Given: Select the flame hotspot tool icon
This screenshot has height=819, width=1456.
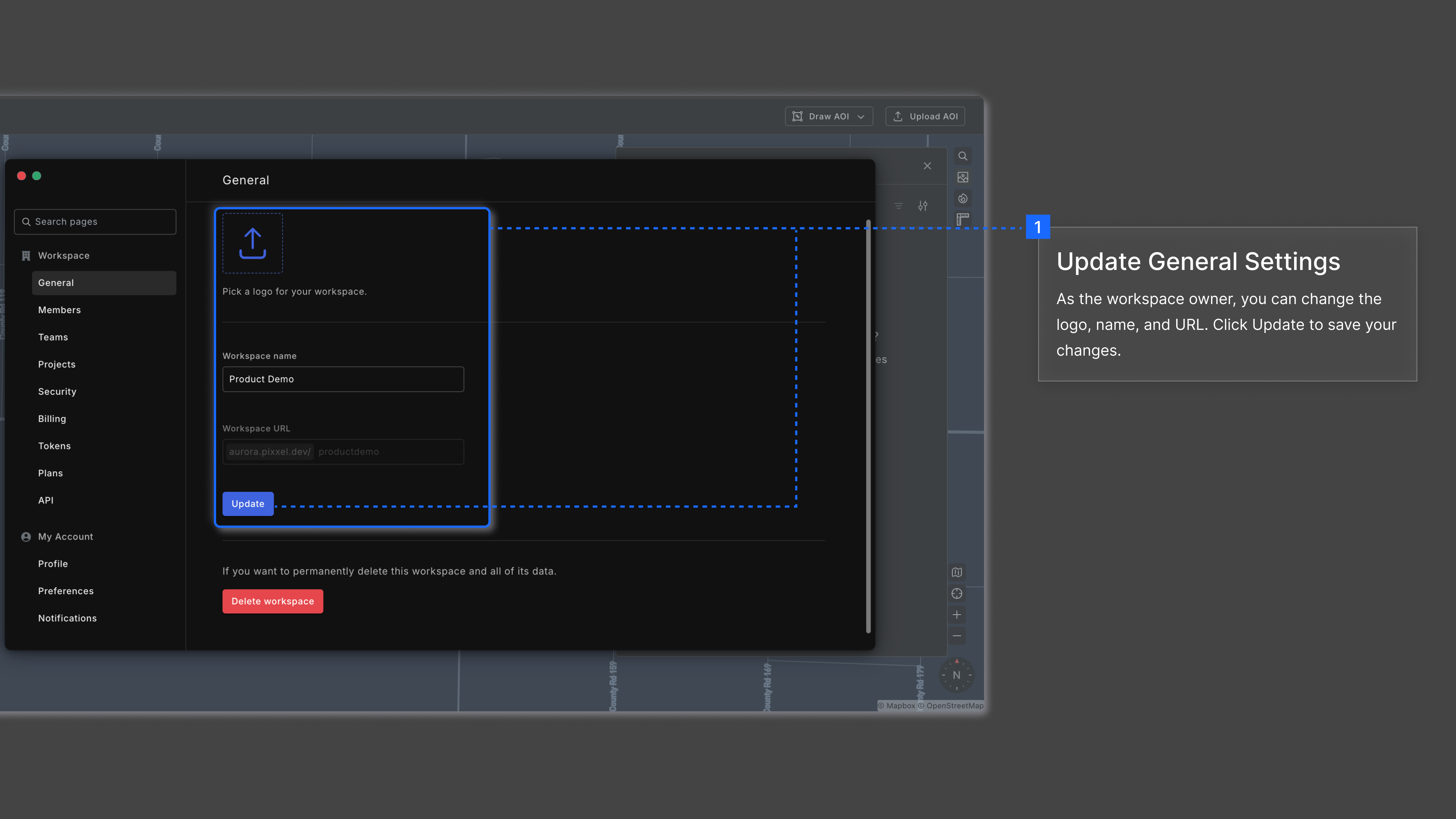Looking at the screenshot, I should pos(963,198).
